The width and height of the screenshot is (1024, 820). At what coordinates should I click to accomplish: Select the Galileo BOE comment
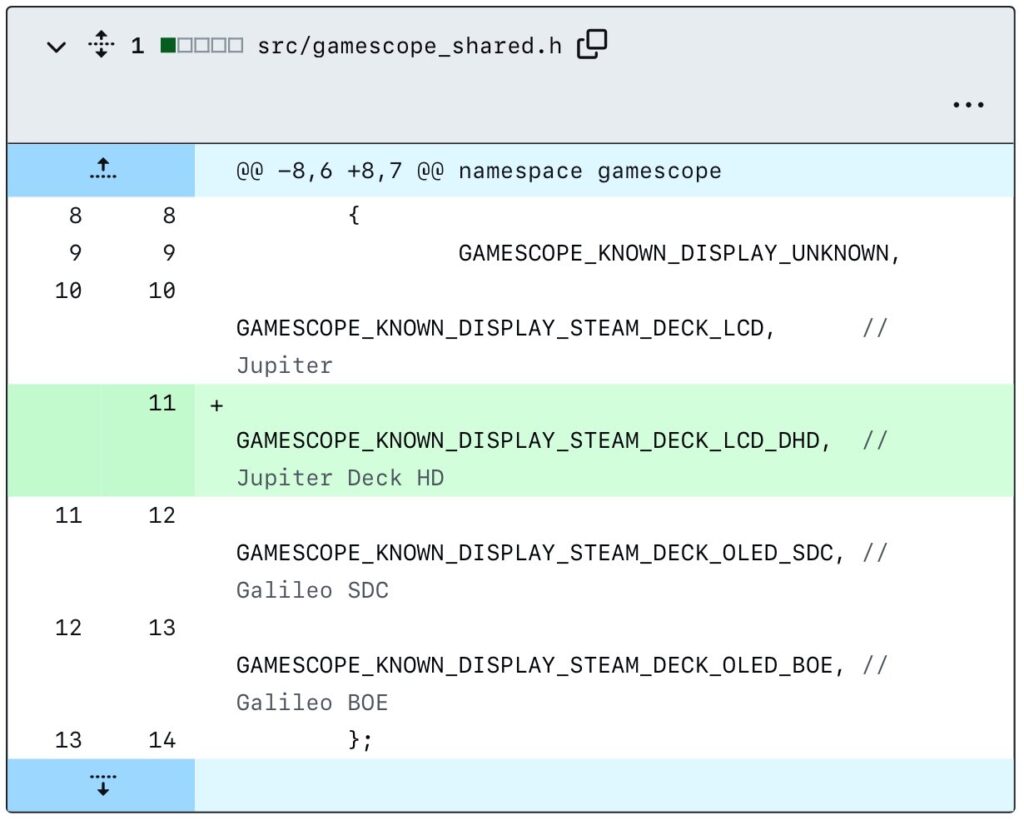(312, 702)
